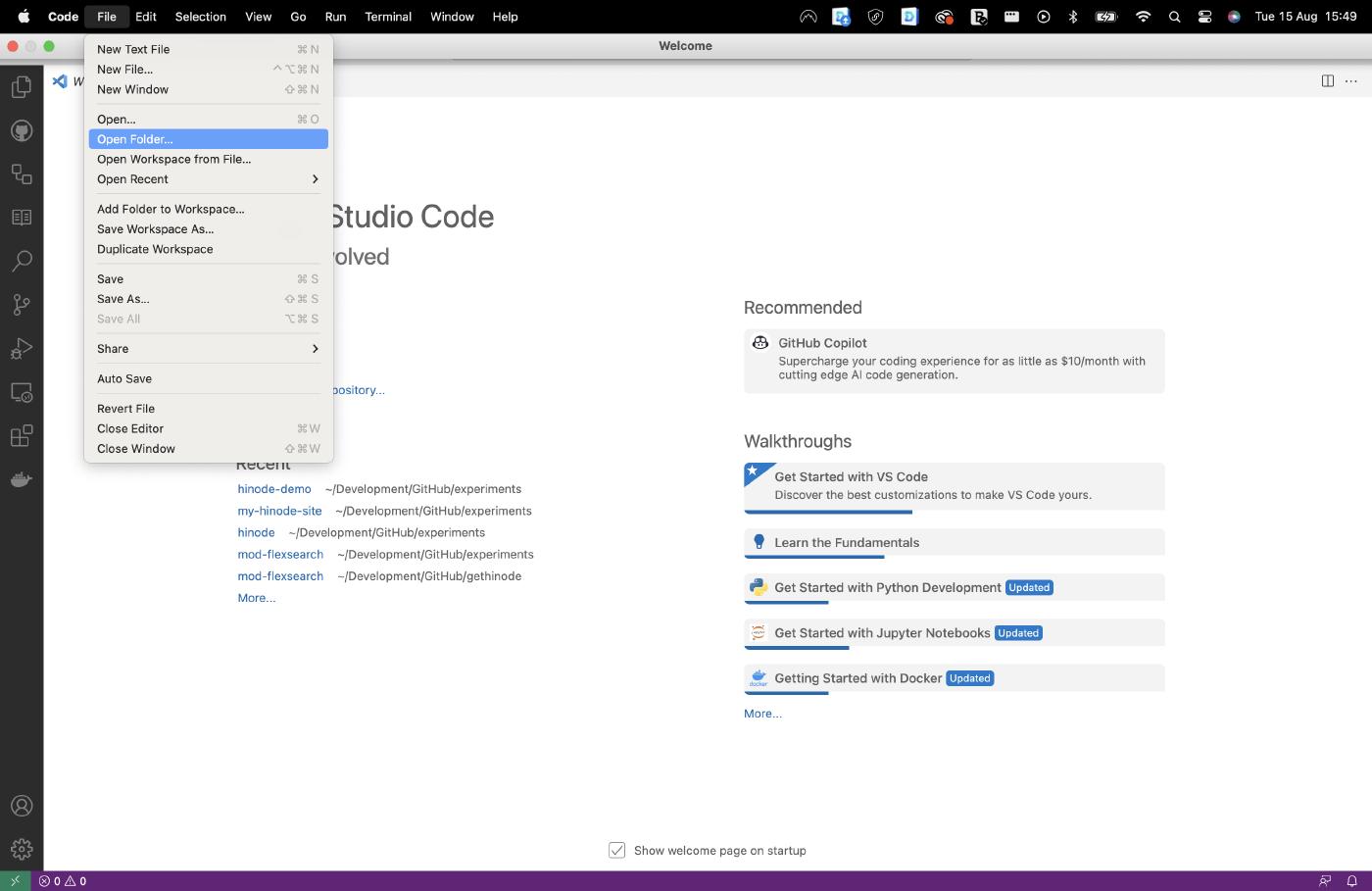The image size is (1372, 891).
Task: Open the Accounts icon in activity bar
Action: click(22, 806)
